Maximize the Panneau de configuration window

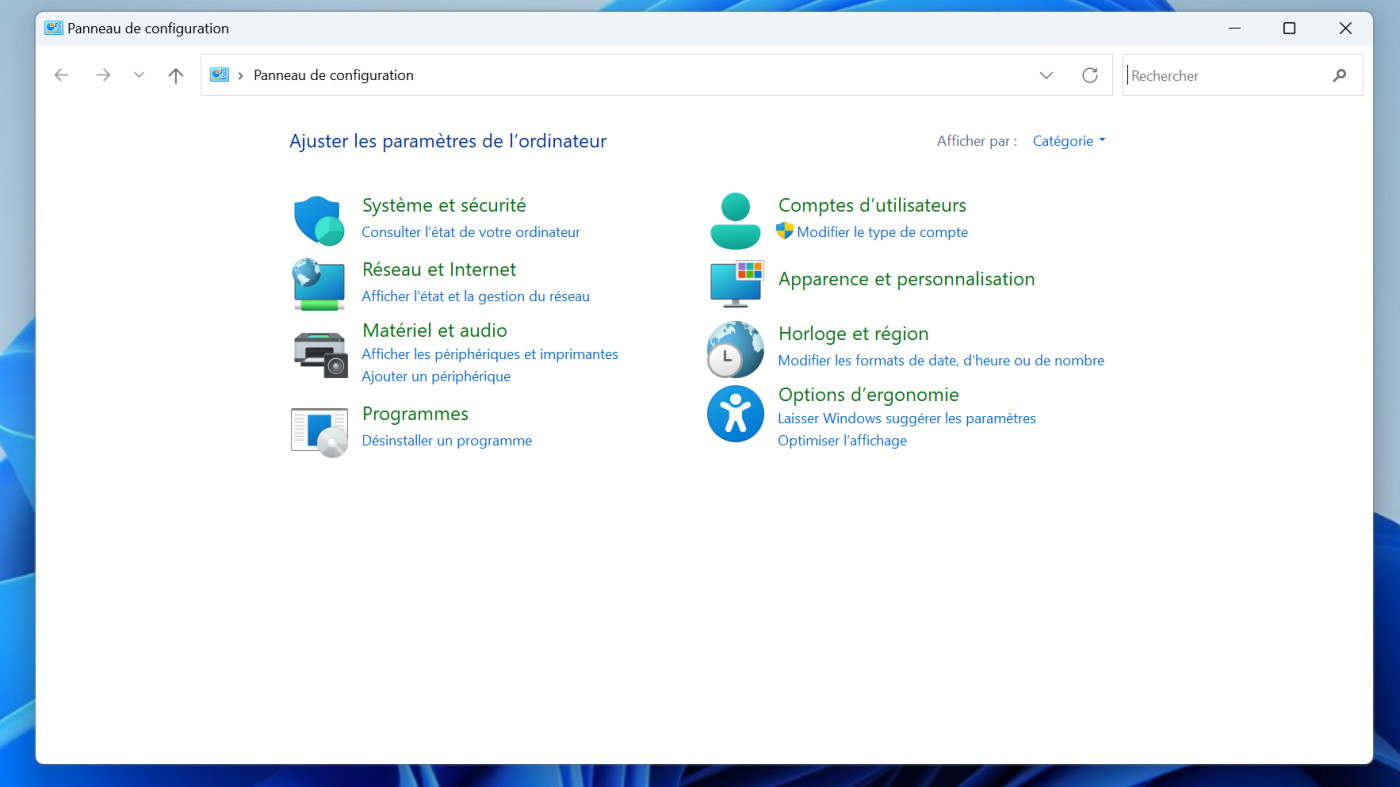(x=1290, y=28)
